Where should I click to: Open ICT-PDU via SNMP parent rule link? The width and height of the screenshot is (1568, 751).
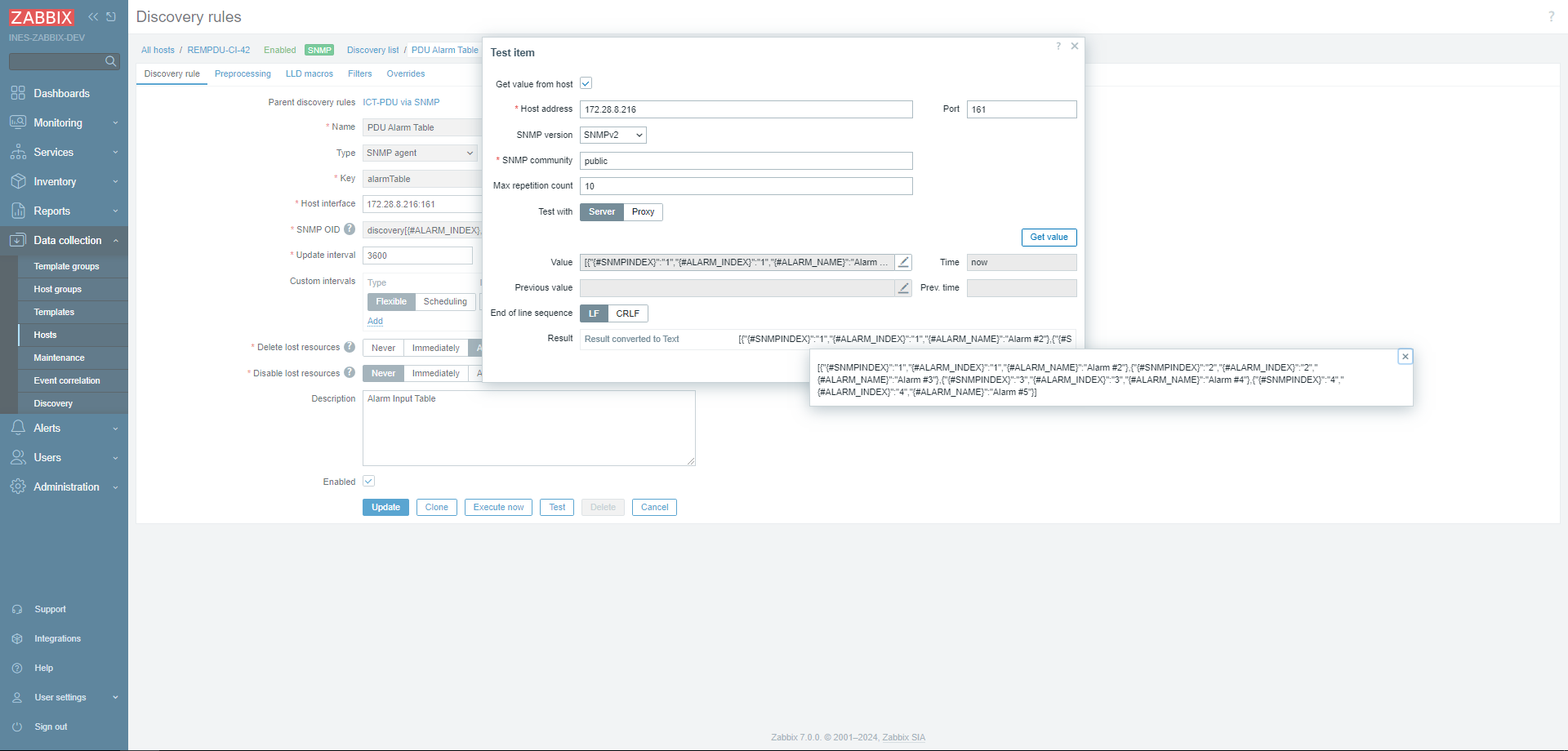tap(401, 102)
